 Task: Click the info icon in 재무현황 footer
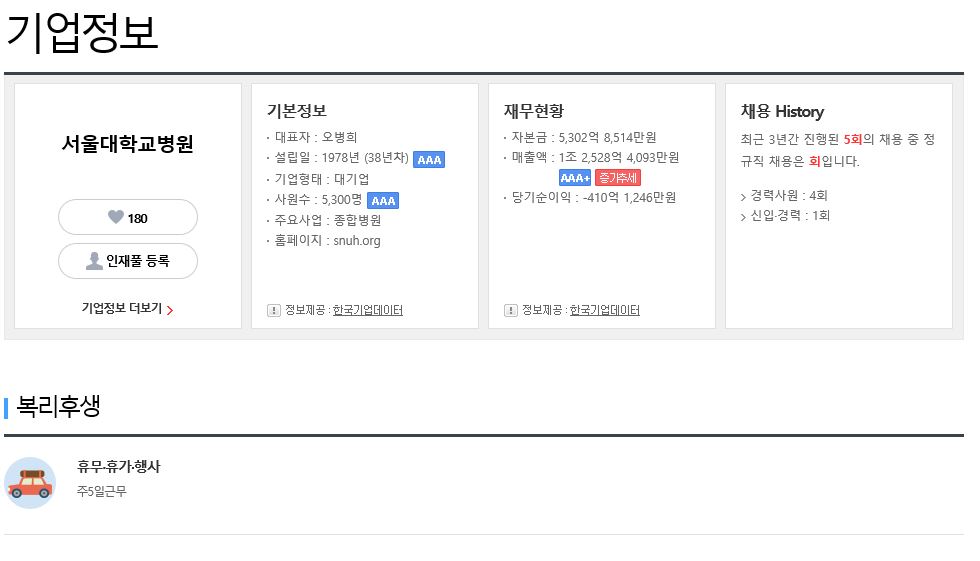tap(511, 310)
